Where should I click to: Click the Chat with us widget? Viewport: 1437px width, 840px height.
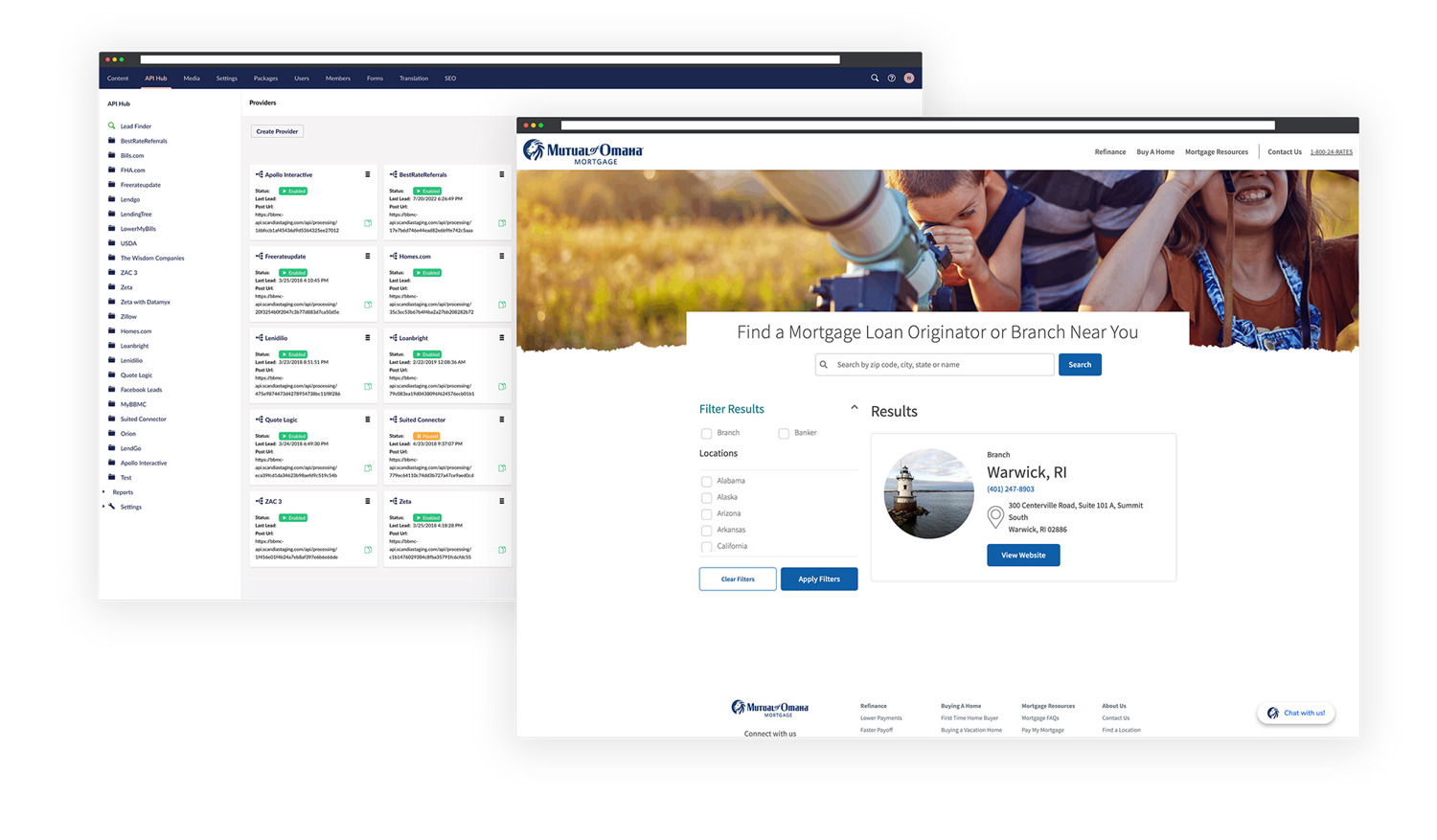(1296, 714)
